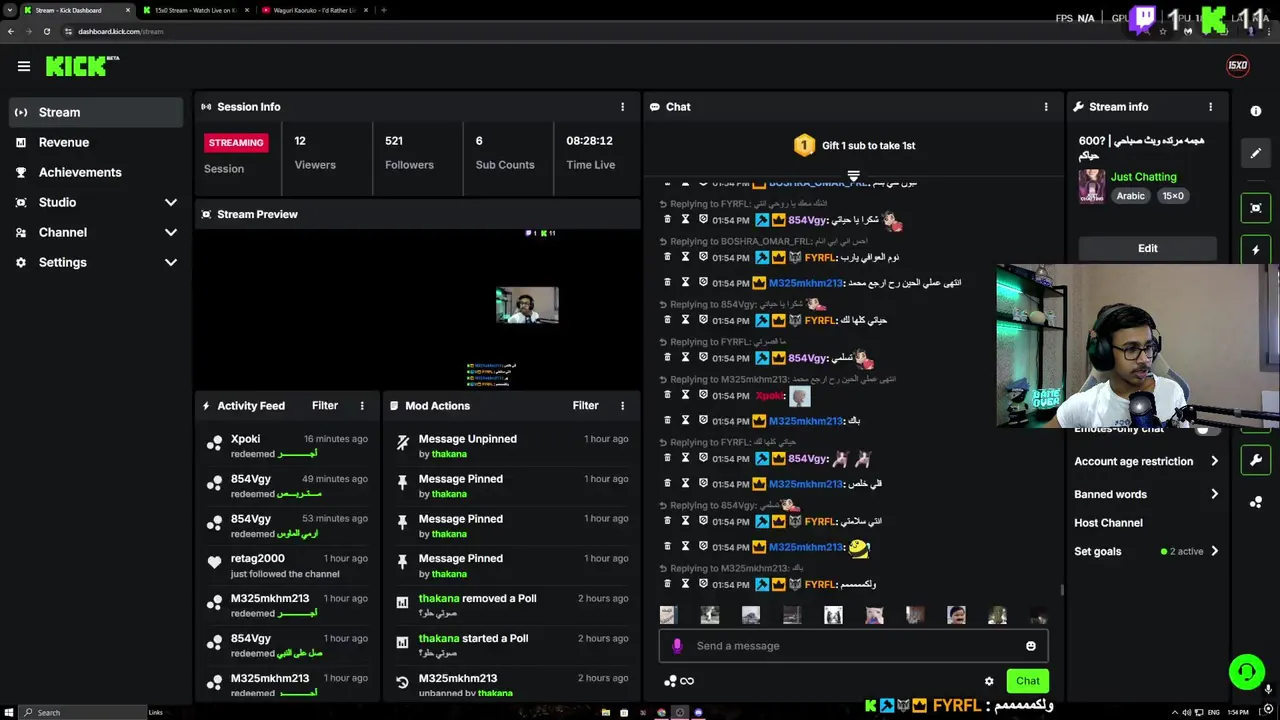Screen dimensions: 1280x720
Task: Open Account age restriction settings
Action: coord(1146,461)
